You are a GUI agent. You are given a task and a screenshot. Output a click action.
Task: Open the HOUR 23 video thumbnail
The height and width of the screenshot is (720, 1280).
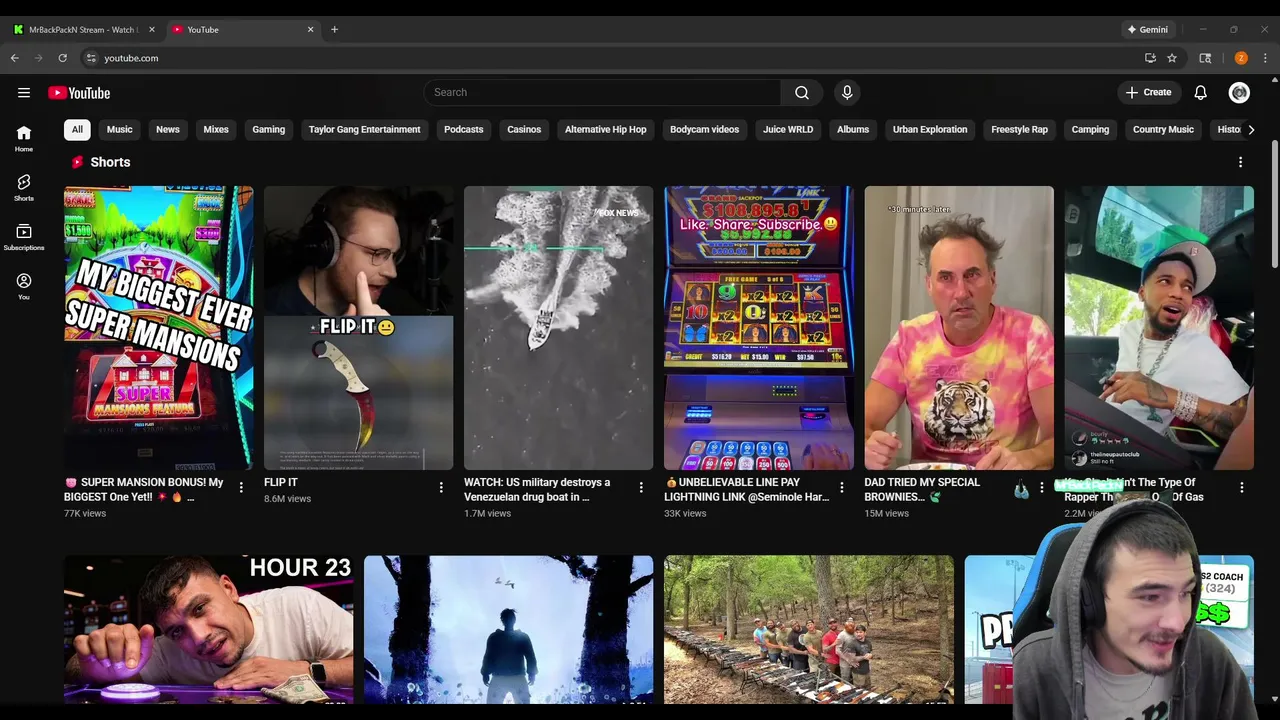coord(208,630)
